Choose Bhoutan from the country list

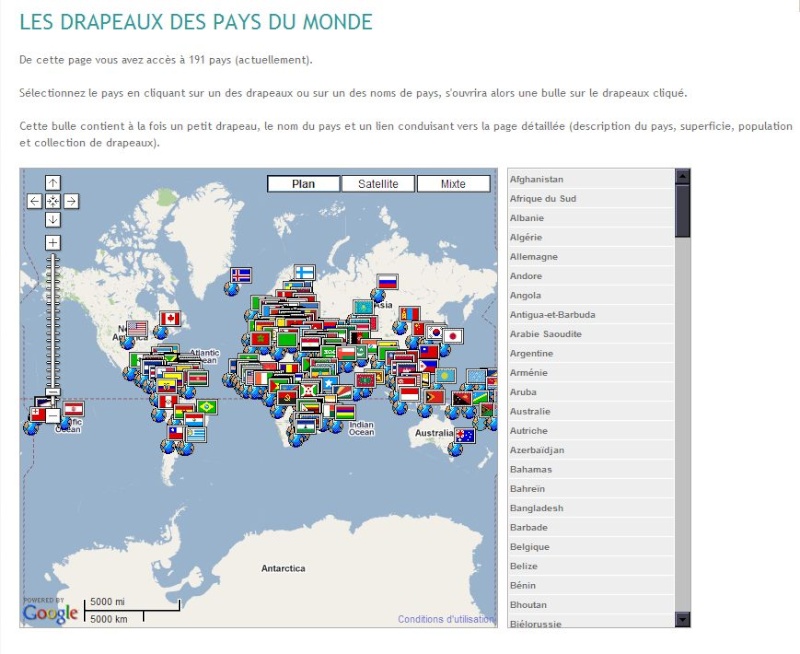tap(591, 606)
